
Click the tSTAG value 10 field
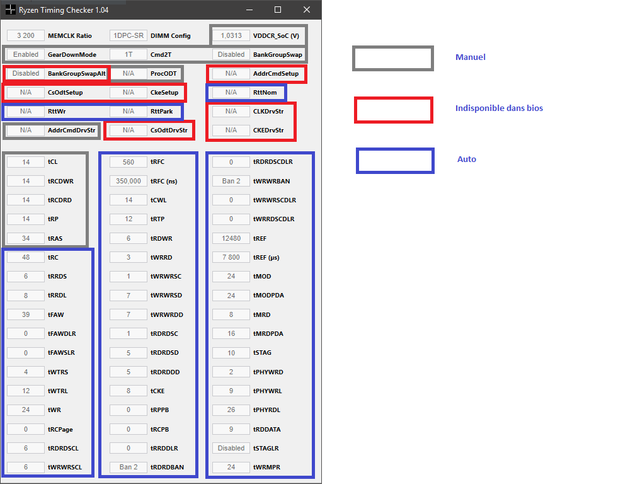[231, 353]
